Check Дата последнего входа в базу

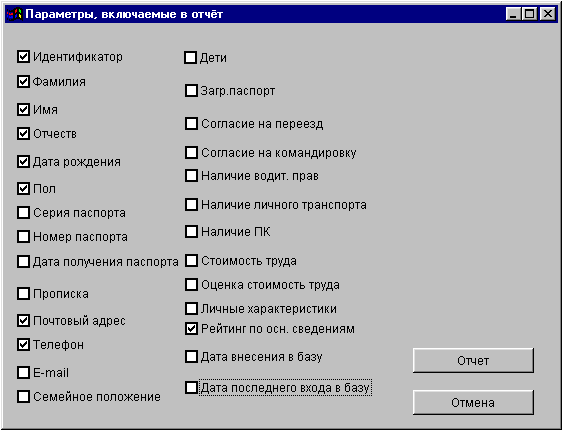point(191,388)
